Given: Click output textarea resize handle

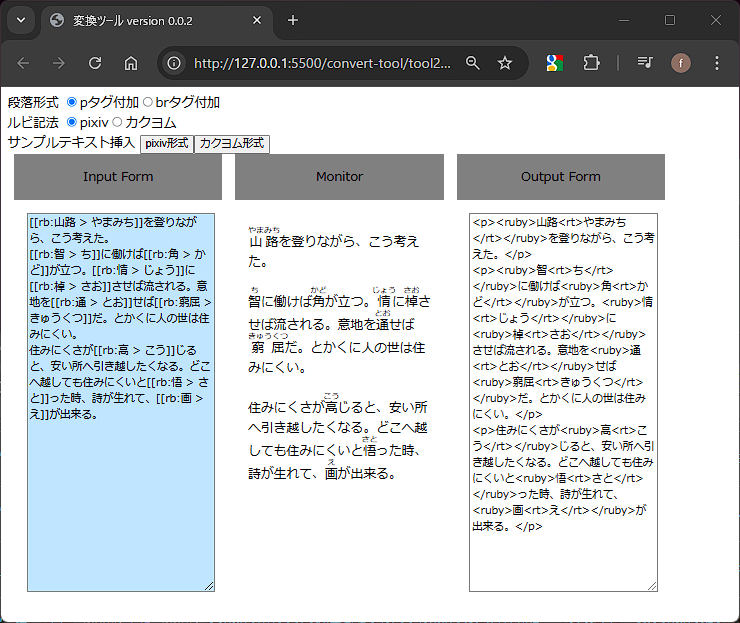Looking at the screenshot, I should pyautogui.click(x=652, y=586).
